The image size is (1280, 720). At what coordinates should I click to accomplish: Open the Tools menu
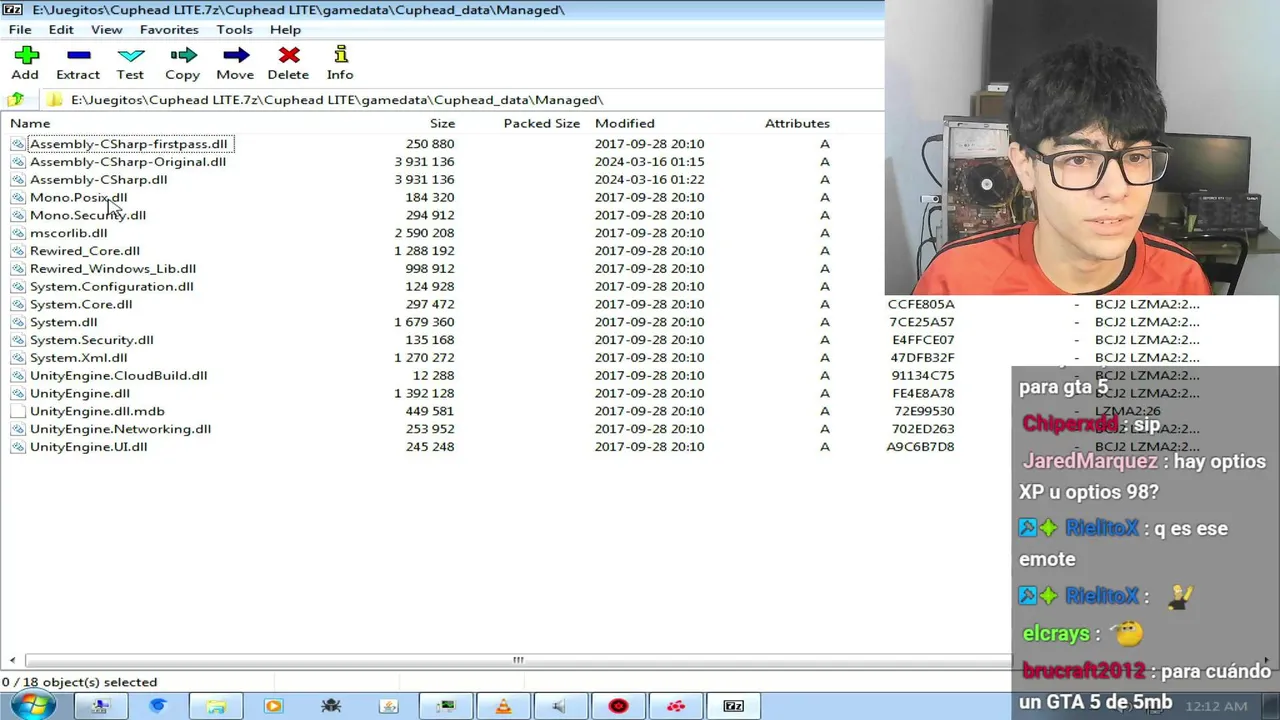pos(234,30)
